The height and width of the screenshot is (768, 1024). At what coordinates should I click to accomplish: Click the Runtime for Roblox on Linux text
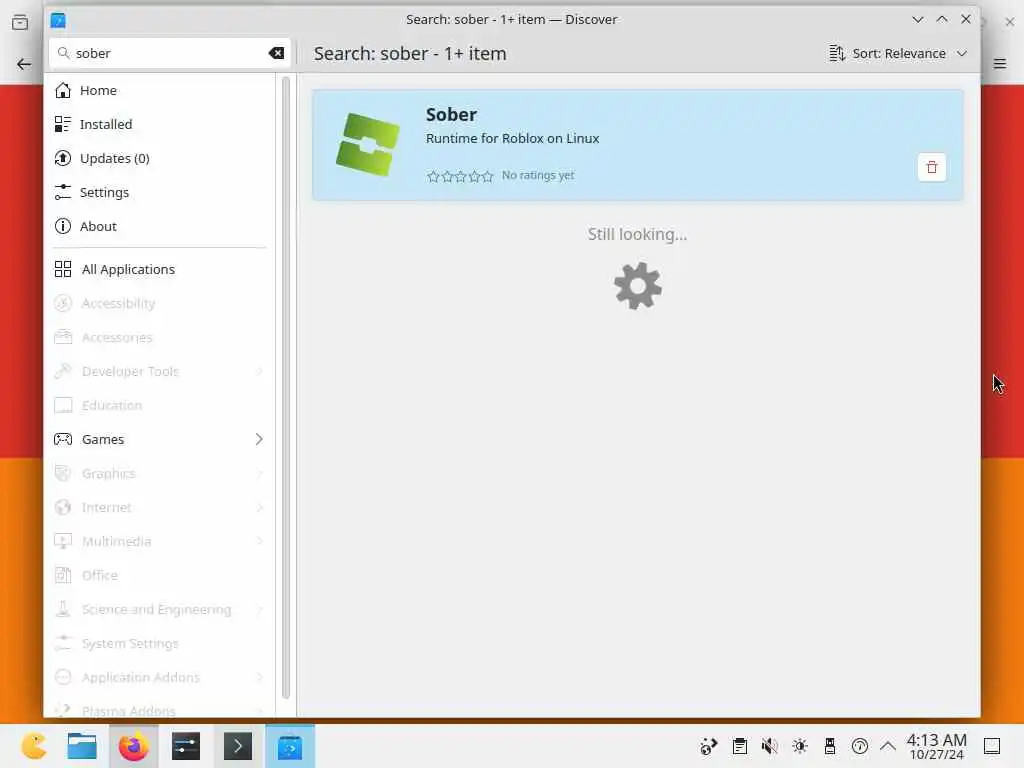tap(512, 138)
